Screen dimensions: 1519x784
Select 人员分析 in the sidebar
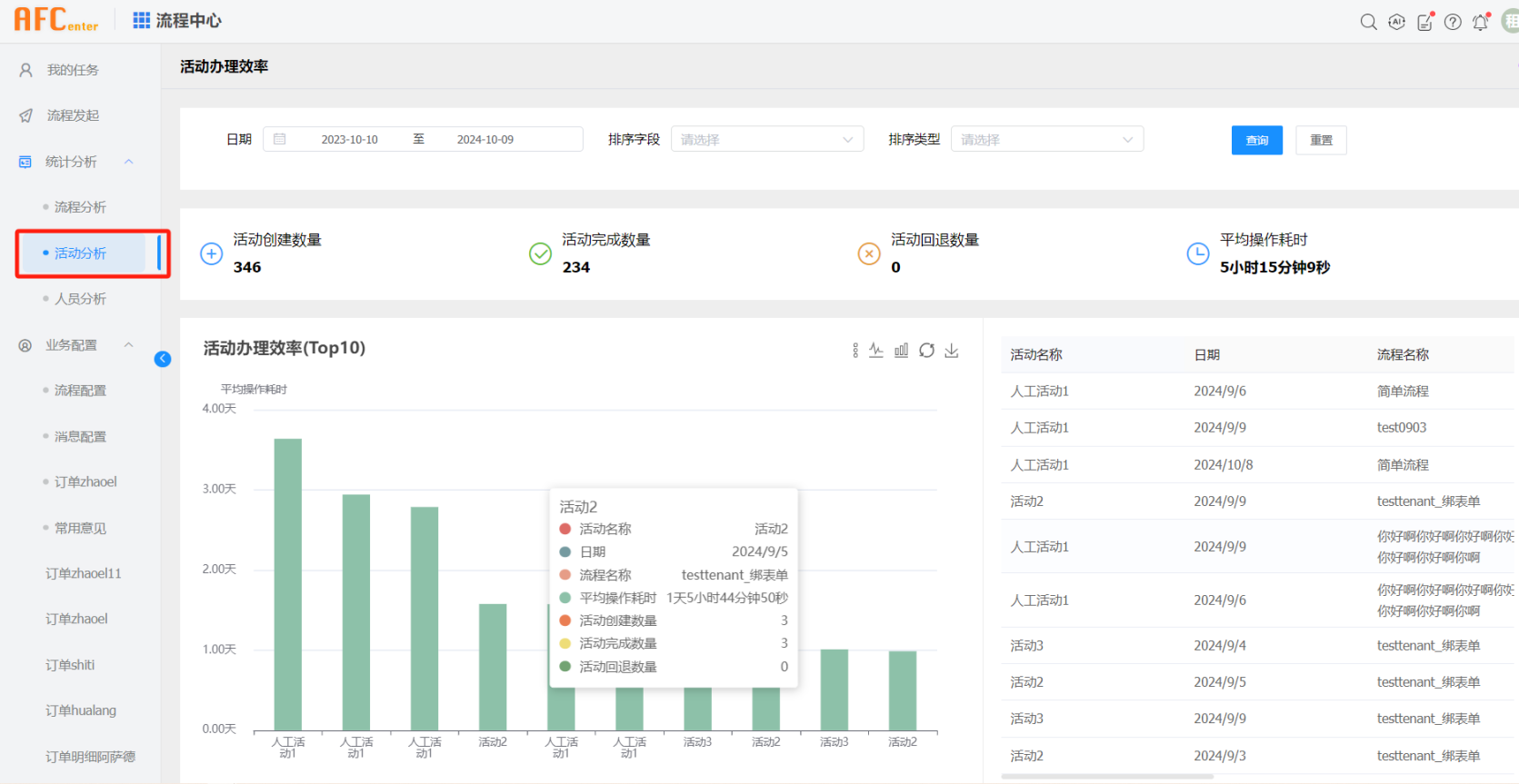[x=80, y=299]
